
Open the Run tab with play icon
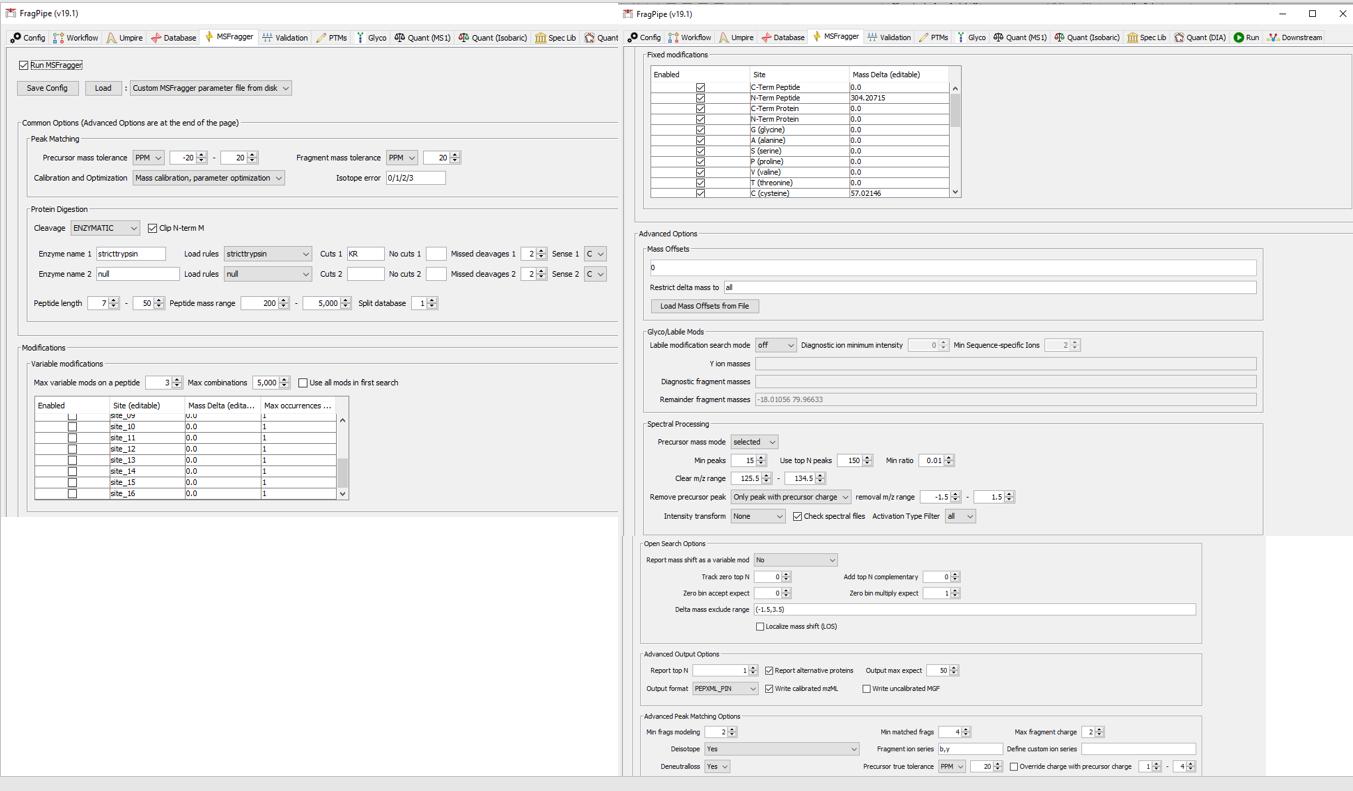click(x=1238, y=37)
